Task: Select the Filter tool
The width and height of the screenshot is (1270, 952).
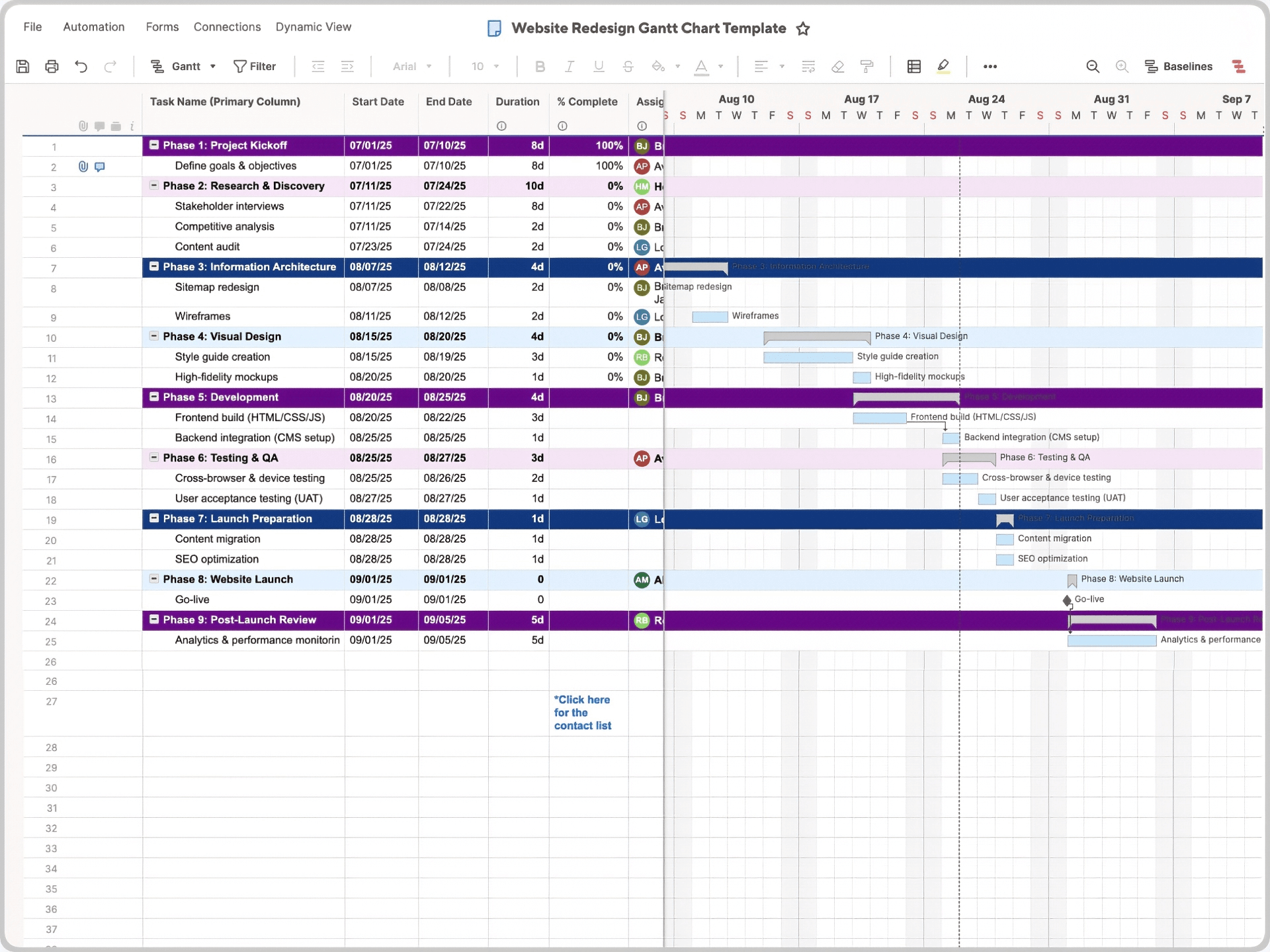Action: click(255, 66)
